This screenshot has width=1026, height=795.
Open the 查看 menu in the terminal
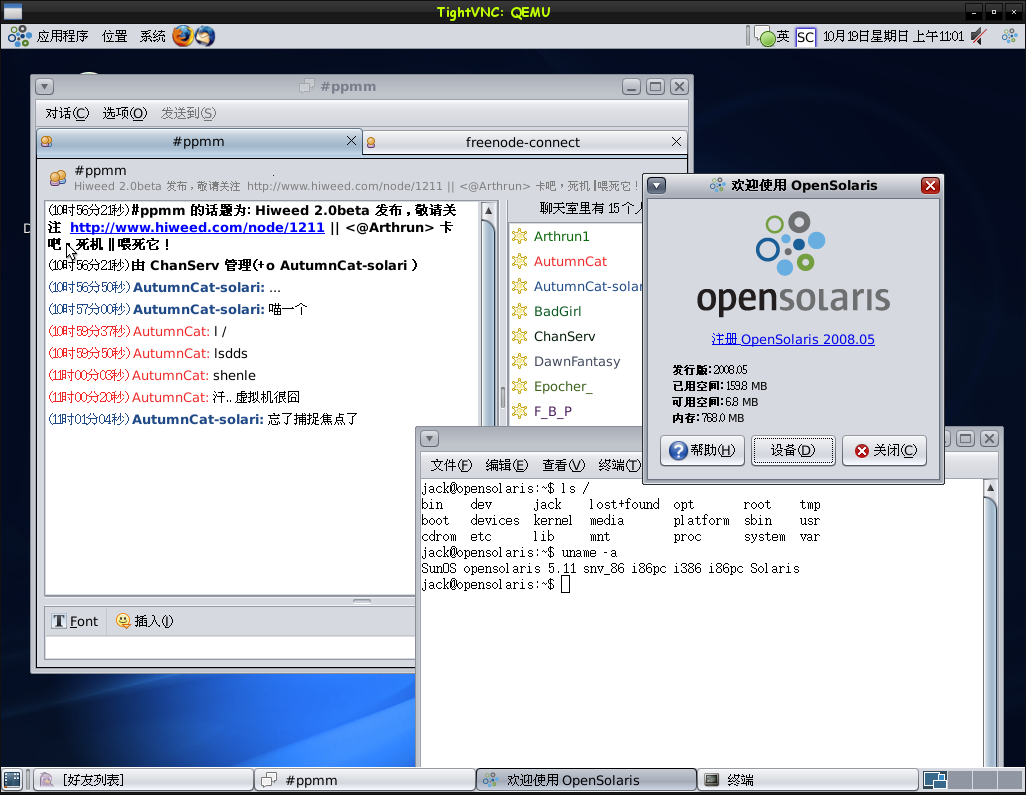(563, 465)
